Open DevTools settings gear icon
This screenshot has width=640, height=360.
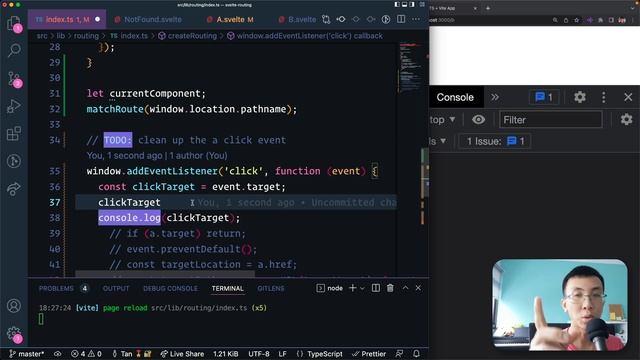coord(580,97)
